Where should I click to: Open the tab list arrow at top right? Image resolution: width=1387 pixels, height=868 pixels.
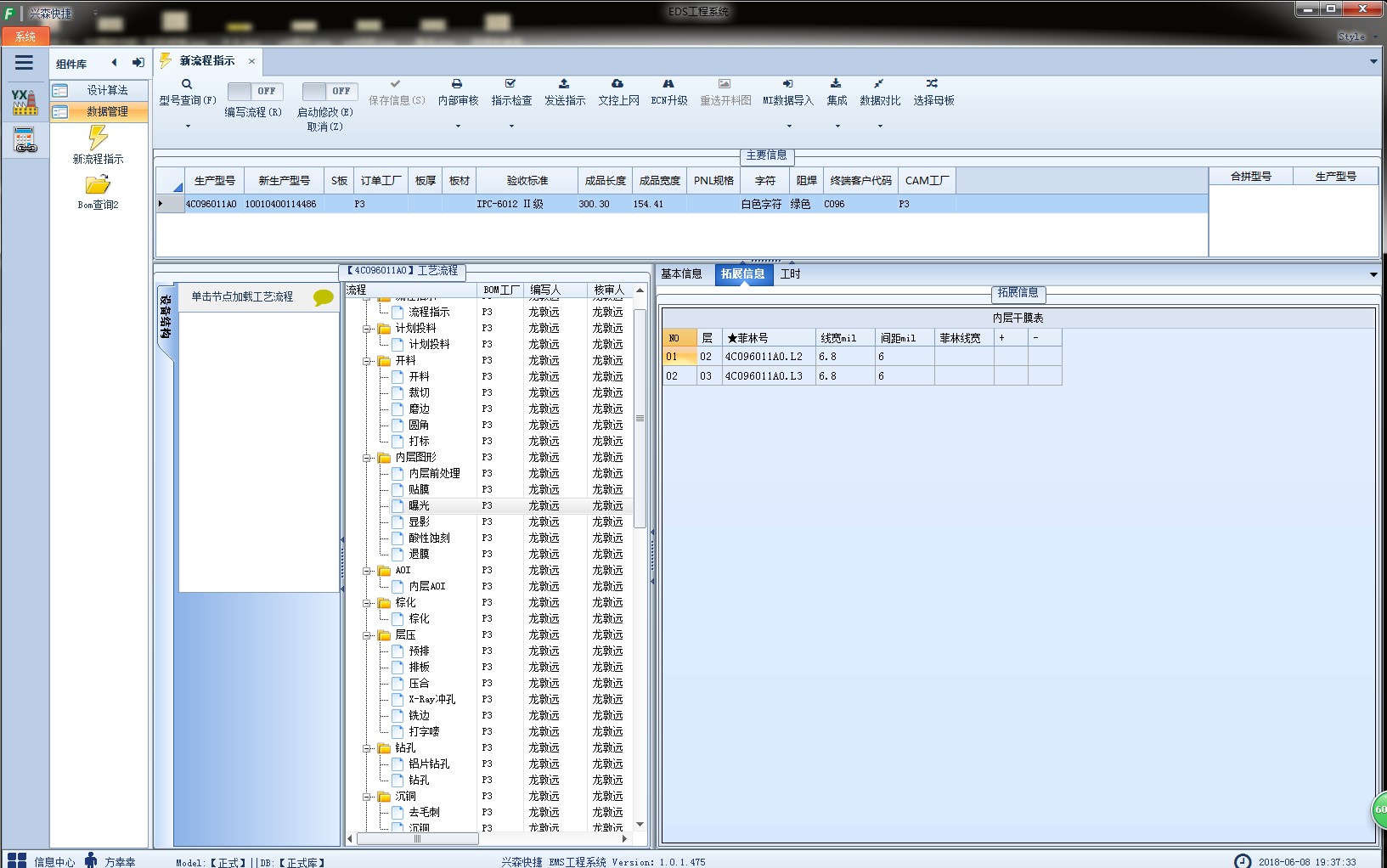point(1373,61)
